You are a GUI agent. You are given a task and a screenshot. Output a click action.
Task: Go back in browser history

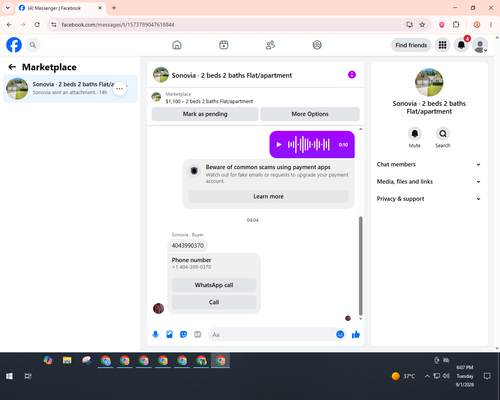coord(9,25)
